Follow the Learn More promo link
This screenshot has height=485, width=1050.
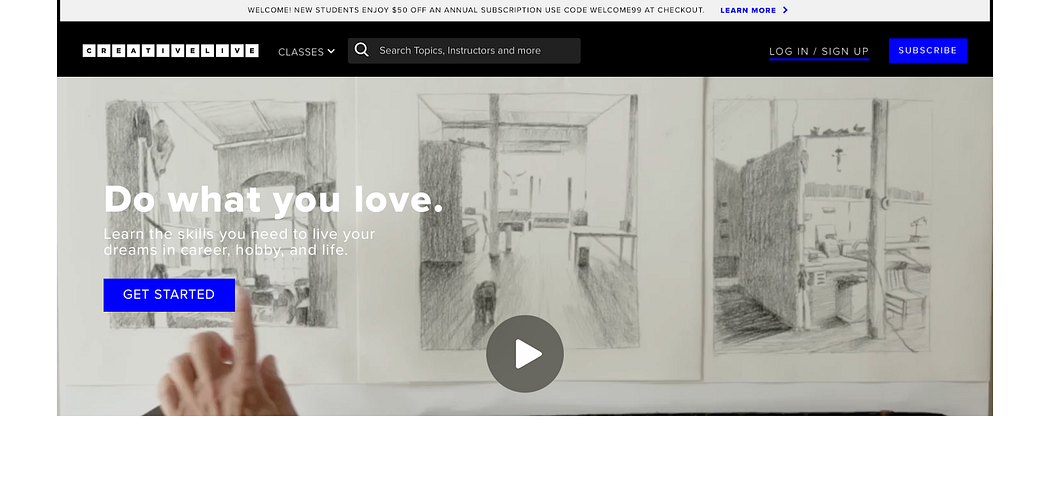pos(748,11)
